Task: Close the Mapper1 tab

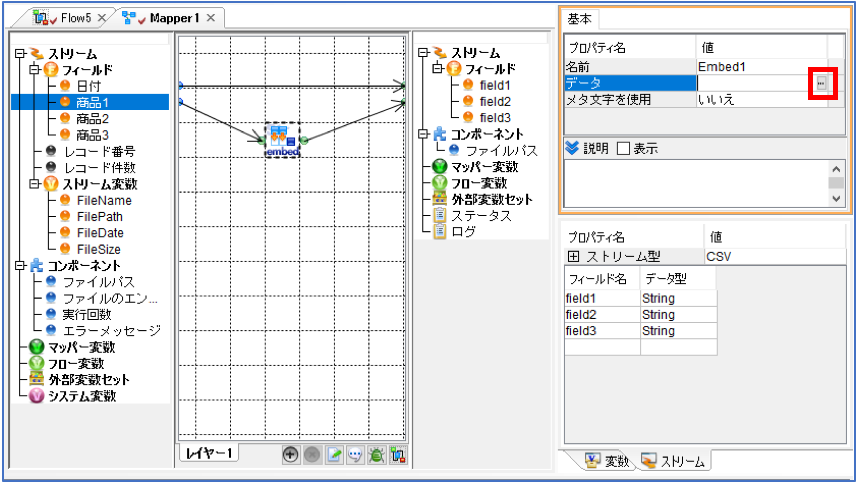Action: click(x=211, y=18)
